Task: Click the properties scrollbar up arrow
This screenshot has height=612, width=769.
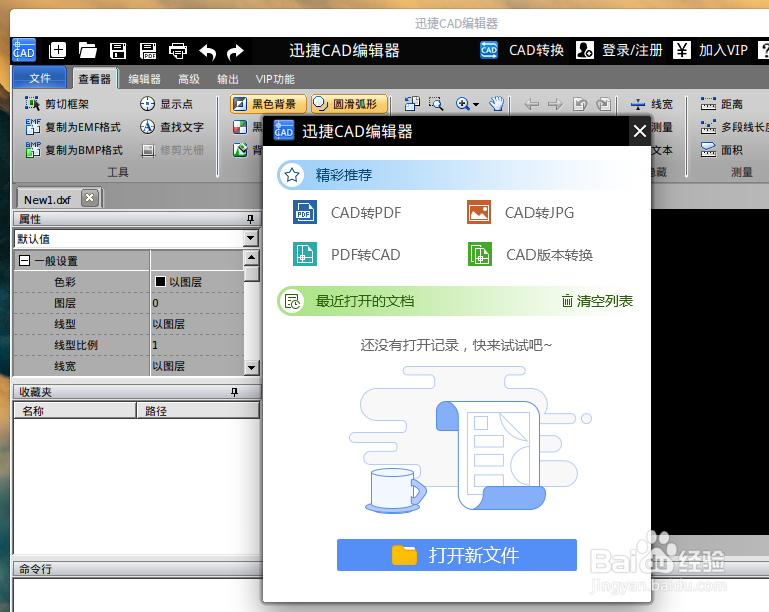Action: (x=251, y=257)
